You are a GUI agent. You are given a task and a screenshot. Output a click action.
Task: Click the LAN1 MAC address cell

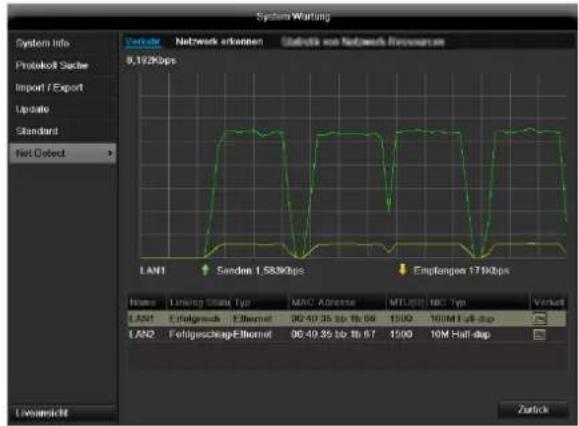click(x=333, y=319)
